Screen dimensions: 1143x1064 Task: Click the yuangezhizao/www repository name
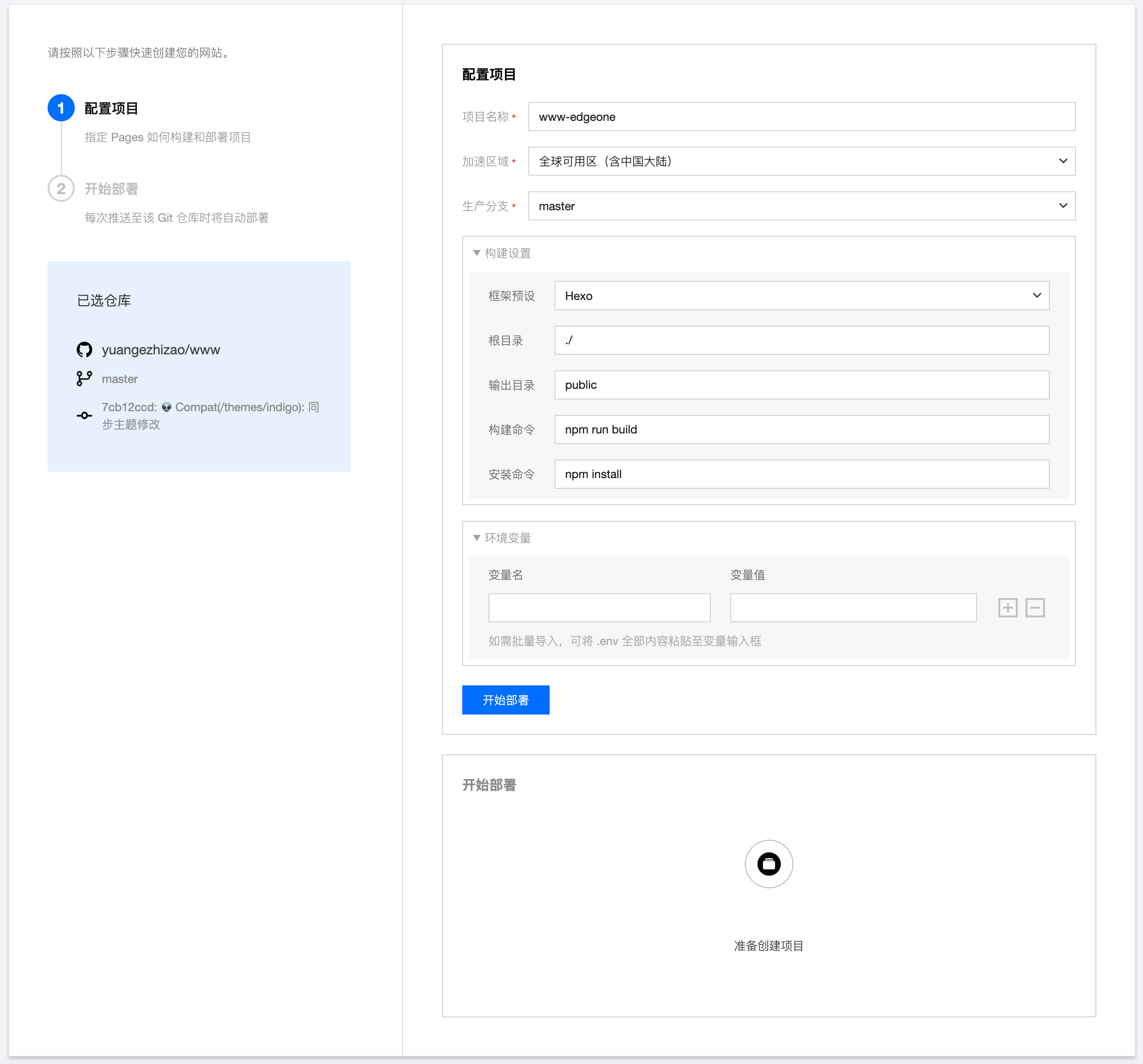pos(161,349)
